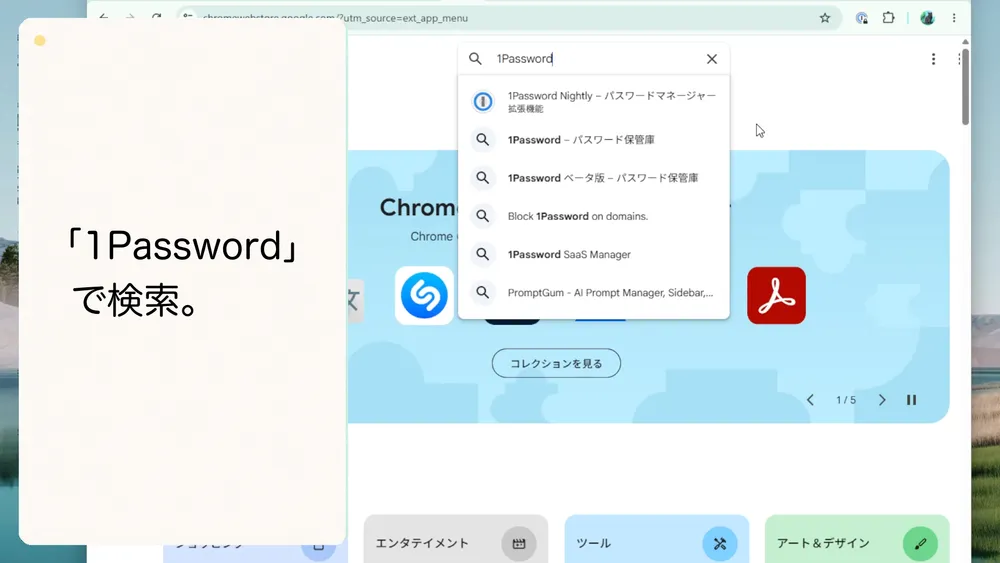Open the web store page three-dot menu
This screenshot has height=563, width=1000.
click(x=933, y=59)
